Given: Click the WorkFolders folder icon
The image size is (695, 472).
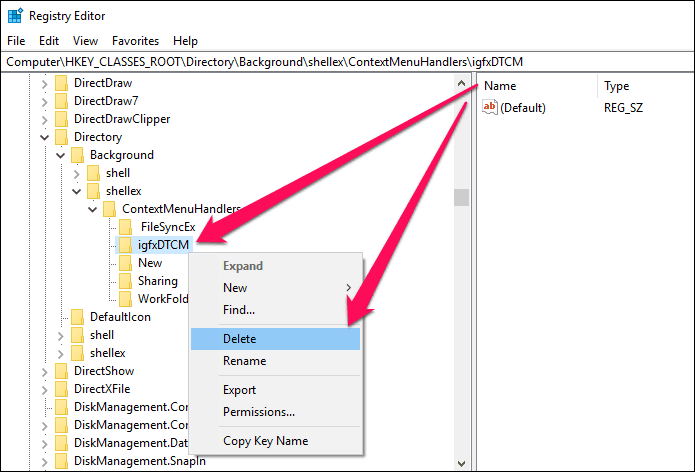Looking at the screenshot, I should [125, 299].
